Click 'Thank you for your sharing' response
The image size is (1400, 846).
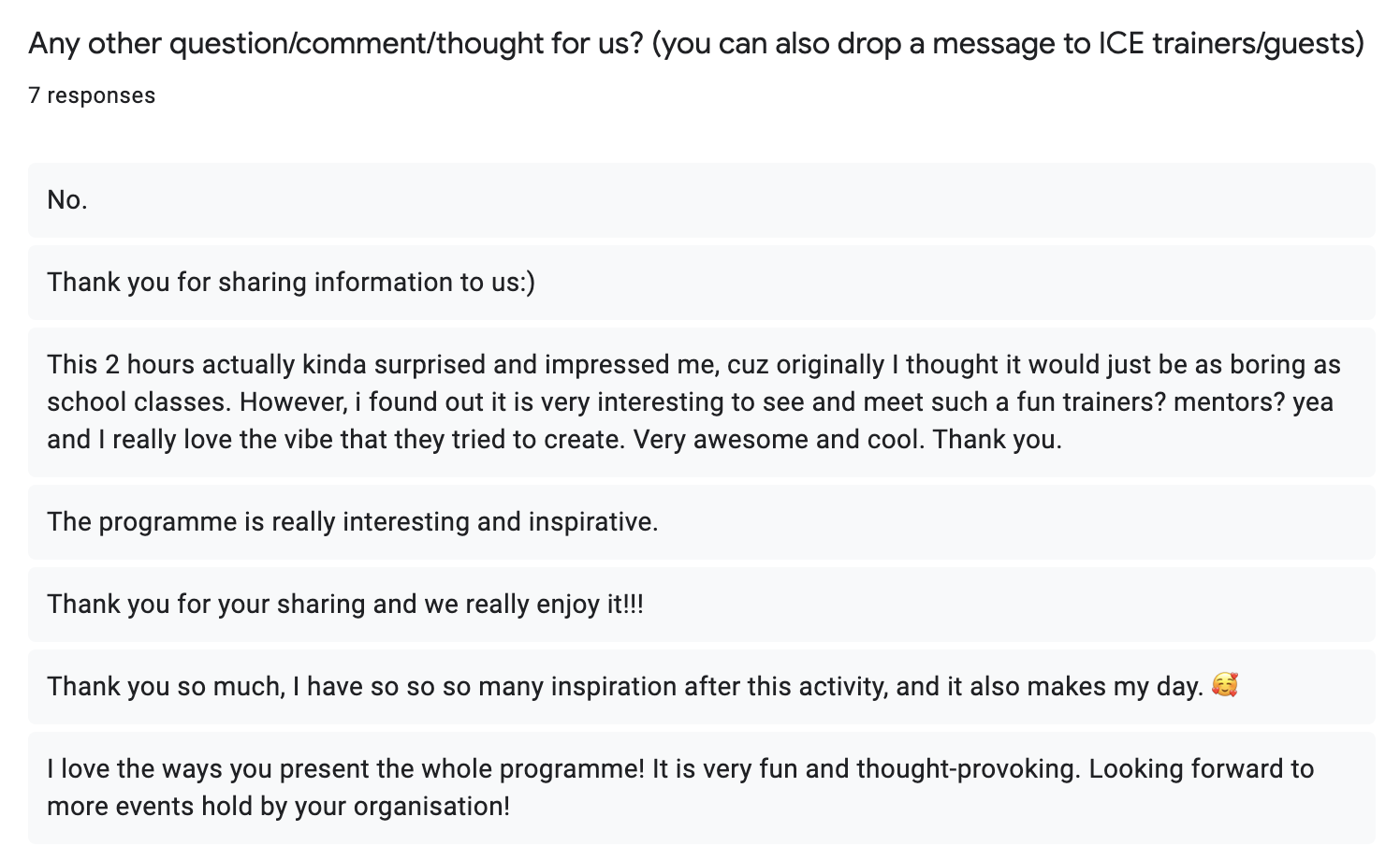pos(344,605)
